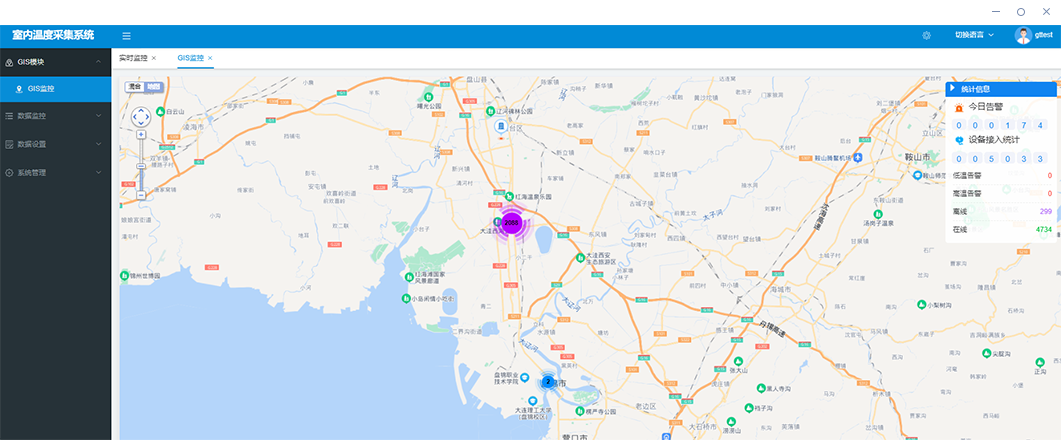The height and width of the screenshot is (440, 1061).
Task: Collapse the 统计信息 statistics panel
Action: (x=953, y=89)
